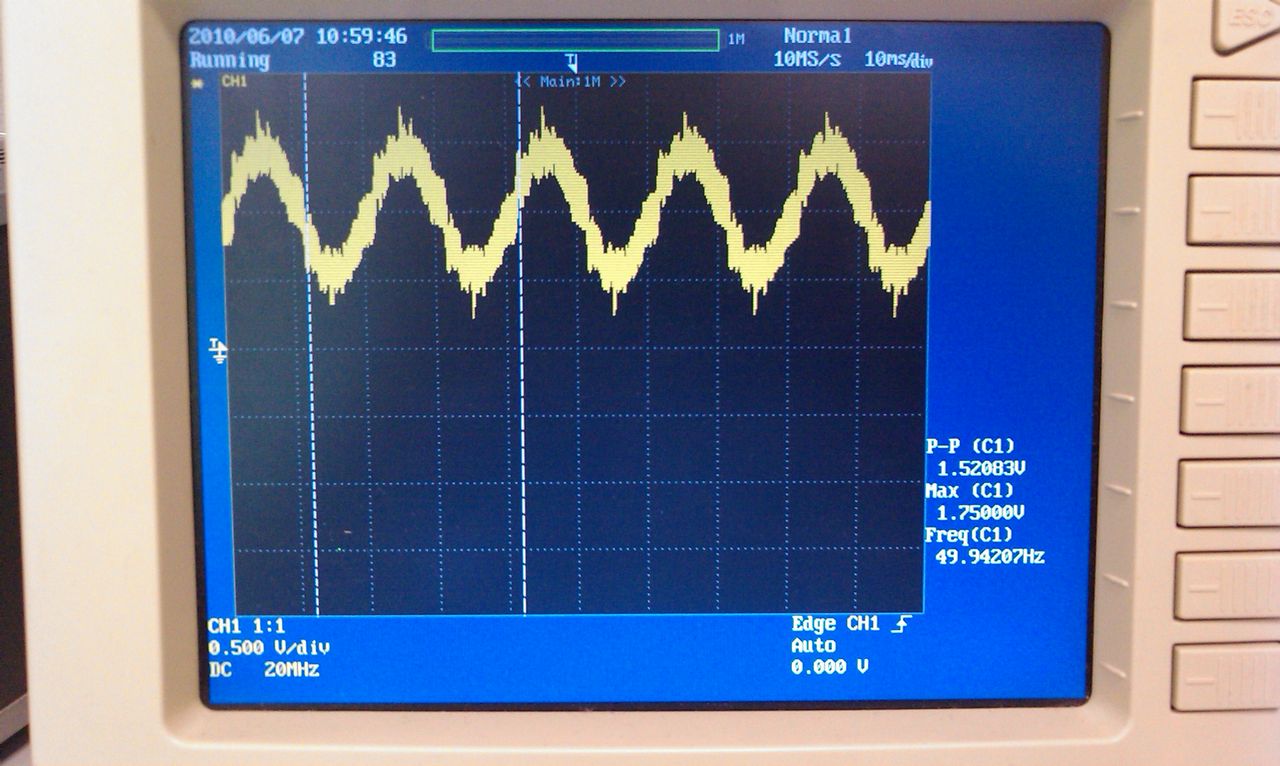Viewport: 1280px width, 766px height.
Task: Select the "Auto" trigger mode text
Action: pyautogui.click(x=813, y=646)
